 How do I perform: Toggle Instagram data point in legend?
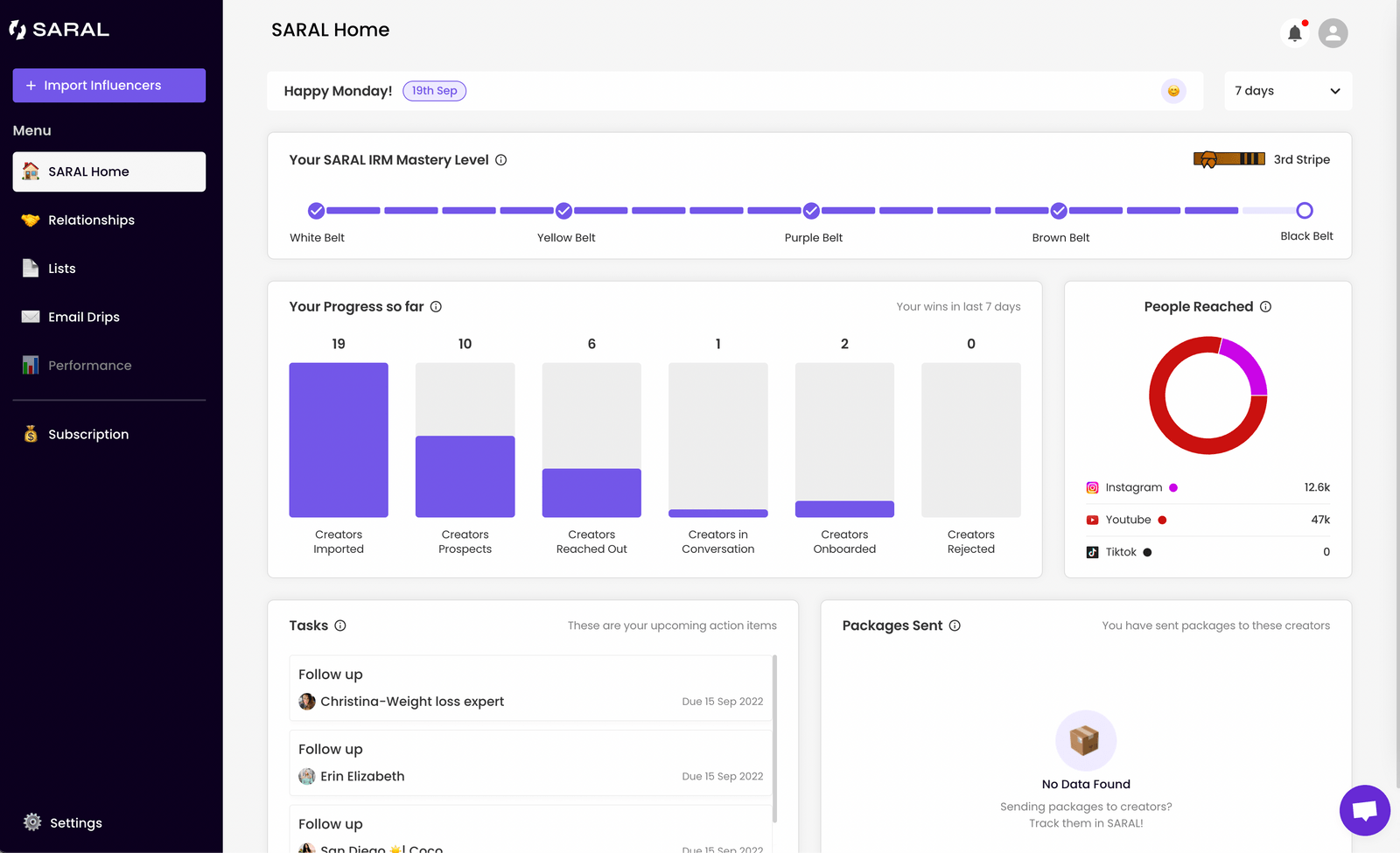[x=1173, y=487]
